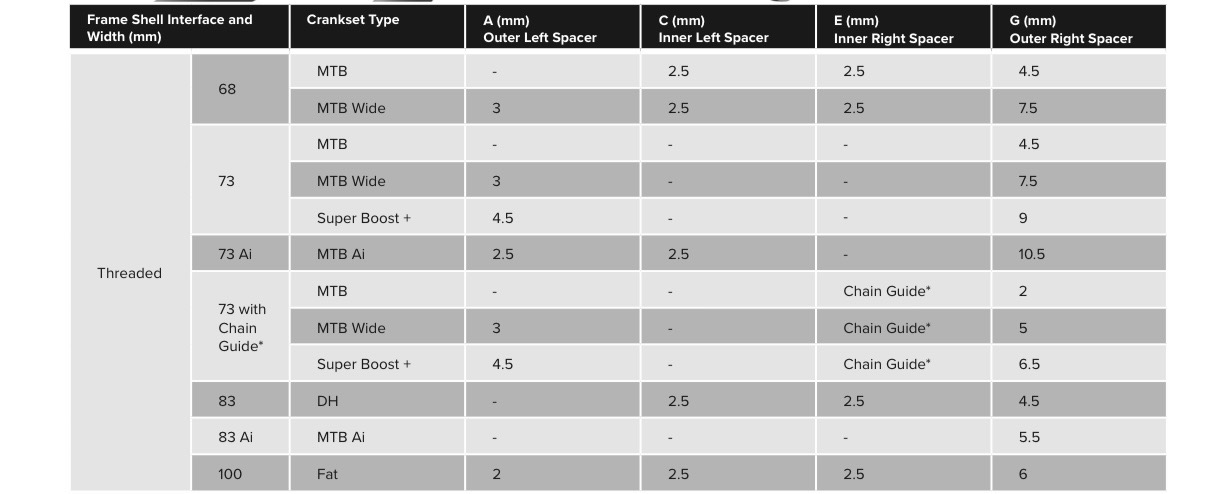Click the Threaded interface cell

point(129,273)
